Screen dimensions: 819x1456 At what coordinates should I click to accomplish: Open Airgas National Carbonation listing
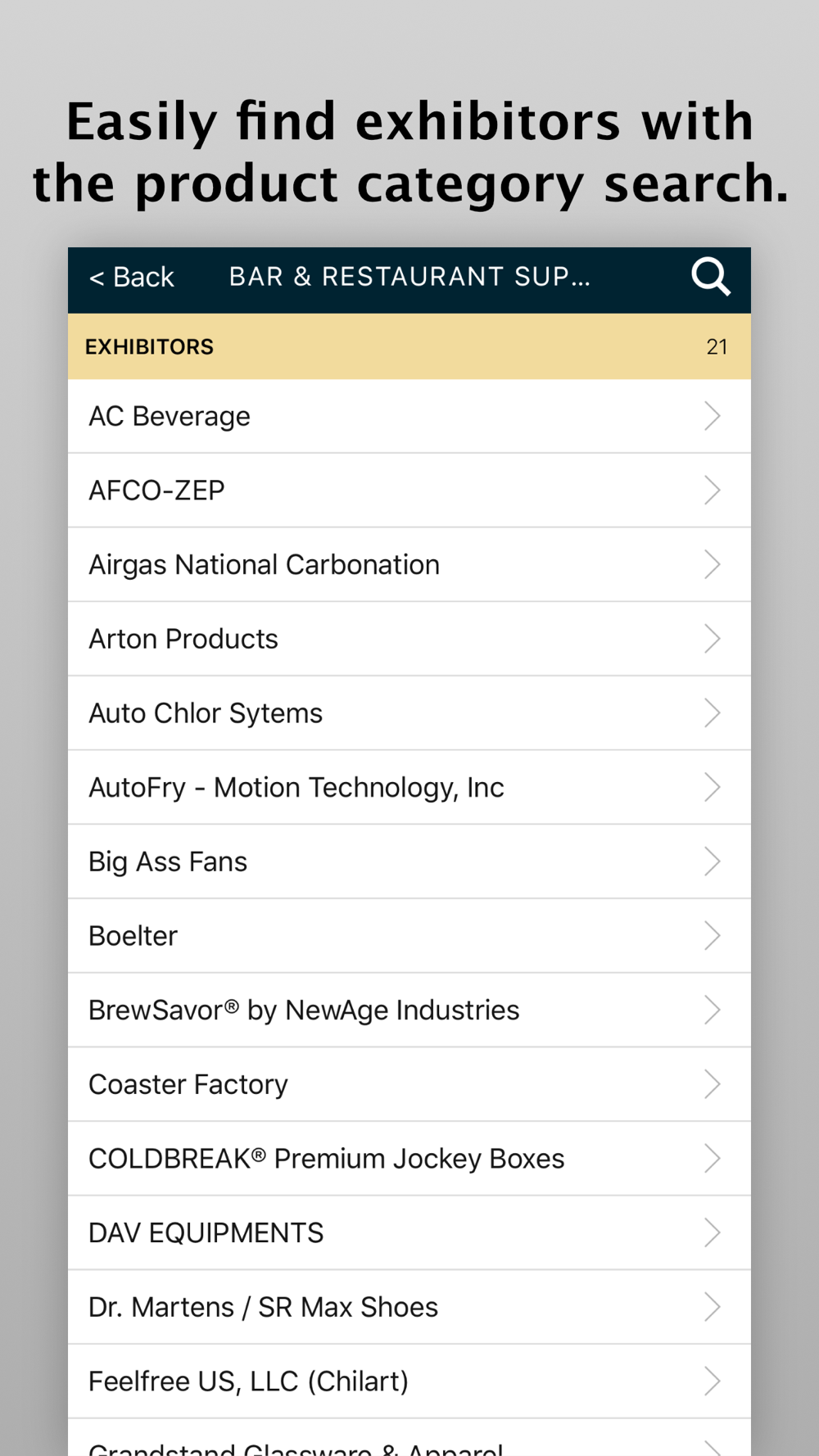coord(264,565)
